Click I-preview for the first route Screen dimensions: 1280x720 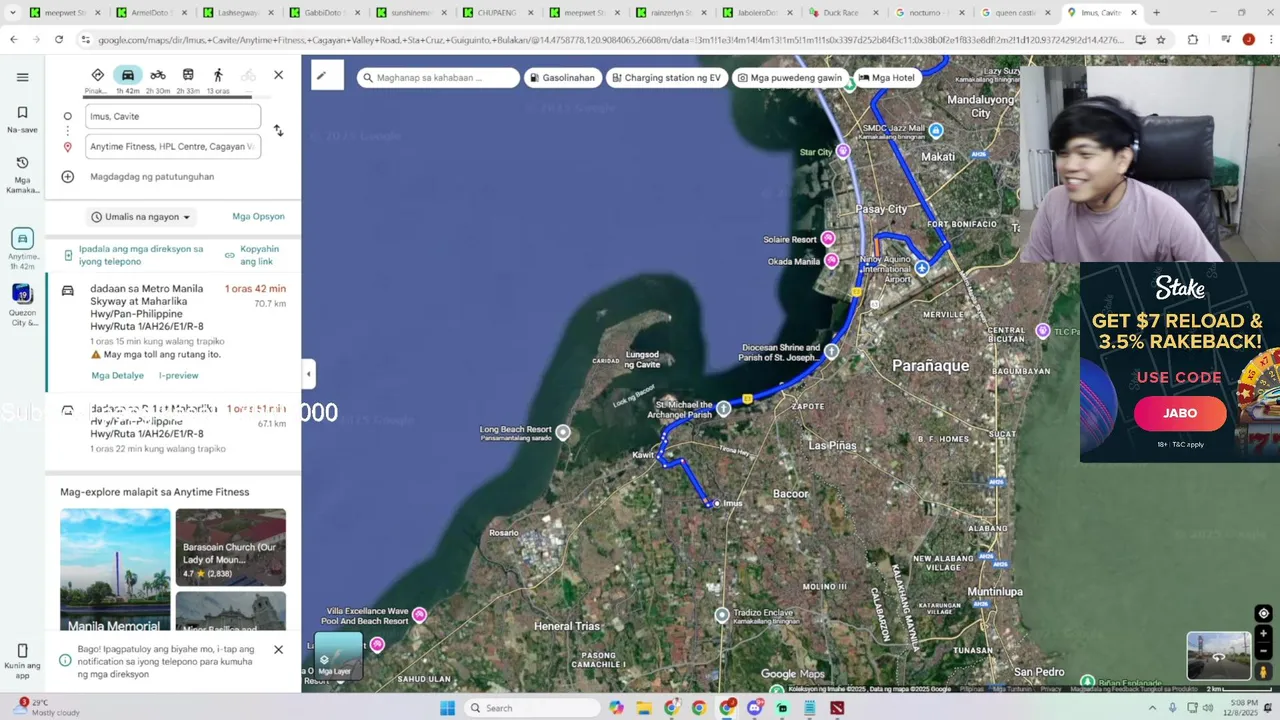click(x=178, y=376)
